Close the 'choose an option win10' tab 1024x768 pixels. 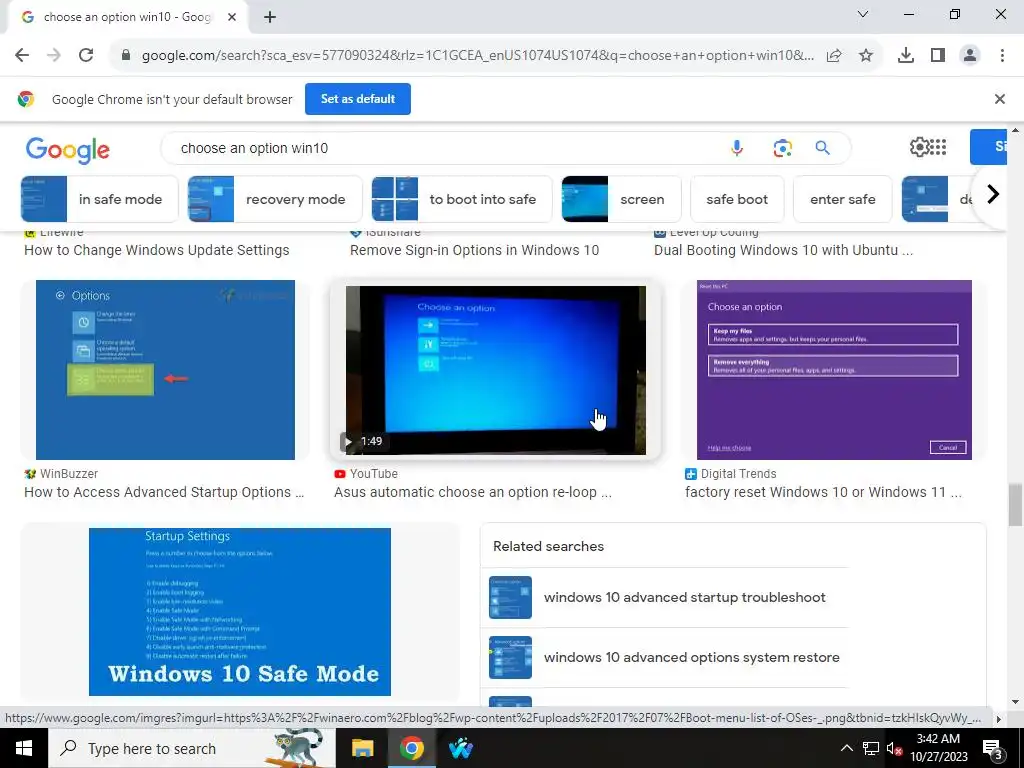(x=232, y=17)
